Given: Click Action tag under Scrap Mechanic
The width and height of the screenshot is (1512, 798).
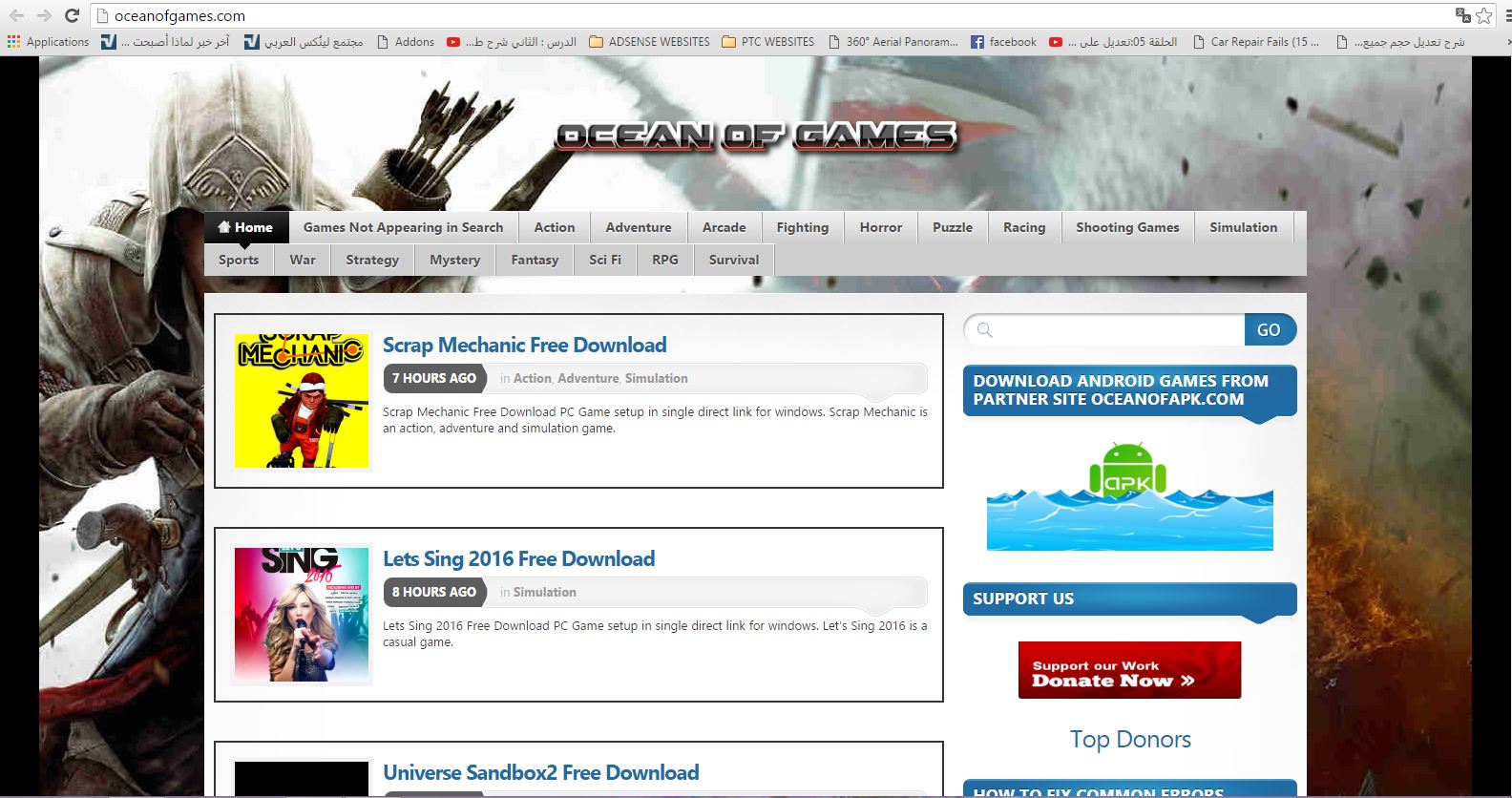Looking at the screenshot, I should click(x=533, y=378).
